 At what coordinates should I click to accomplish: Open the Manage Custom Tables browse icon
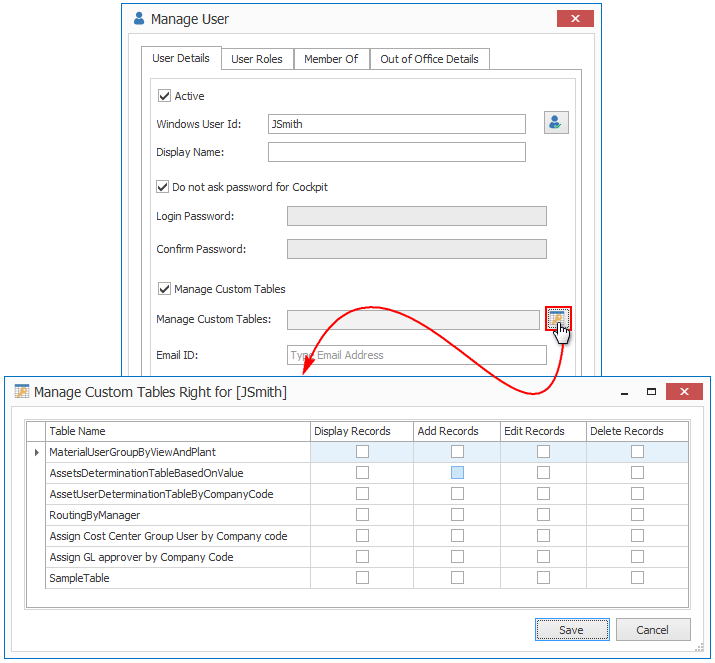pyautogui.click(x=557, y=318)
